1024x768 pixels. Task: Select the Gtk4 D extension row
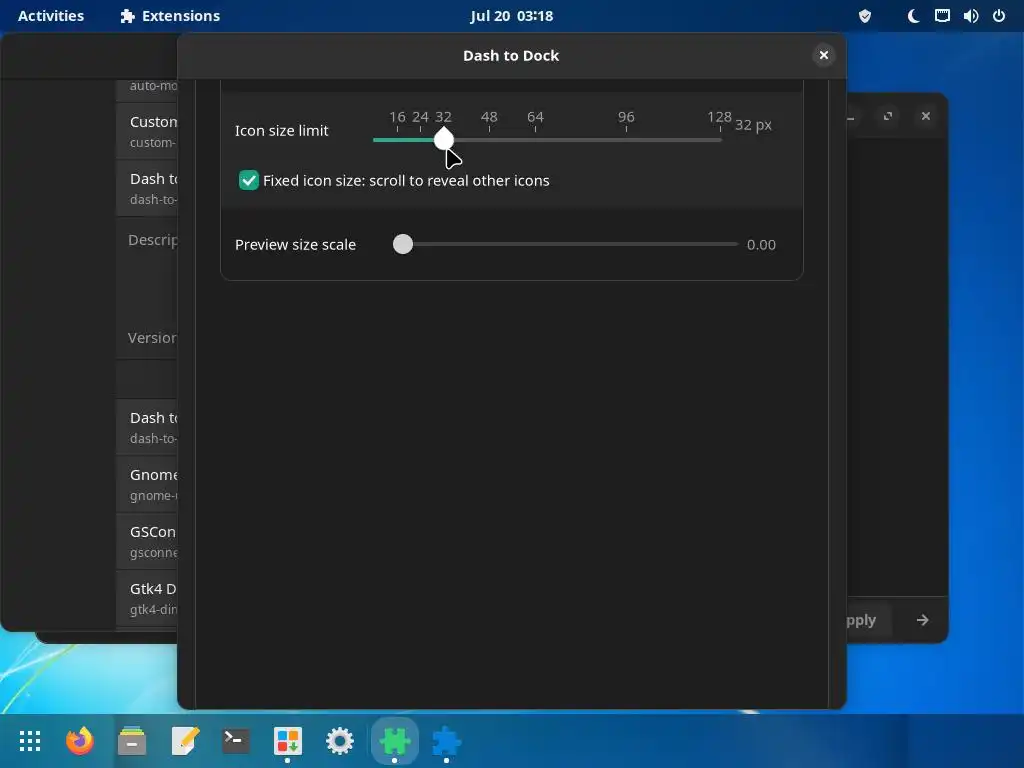147,598
